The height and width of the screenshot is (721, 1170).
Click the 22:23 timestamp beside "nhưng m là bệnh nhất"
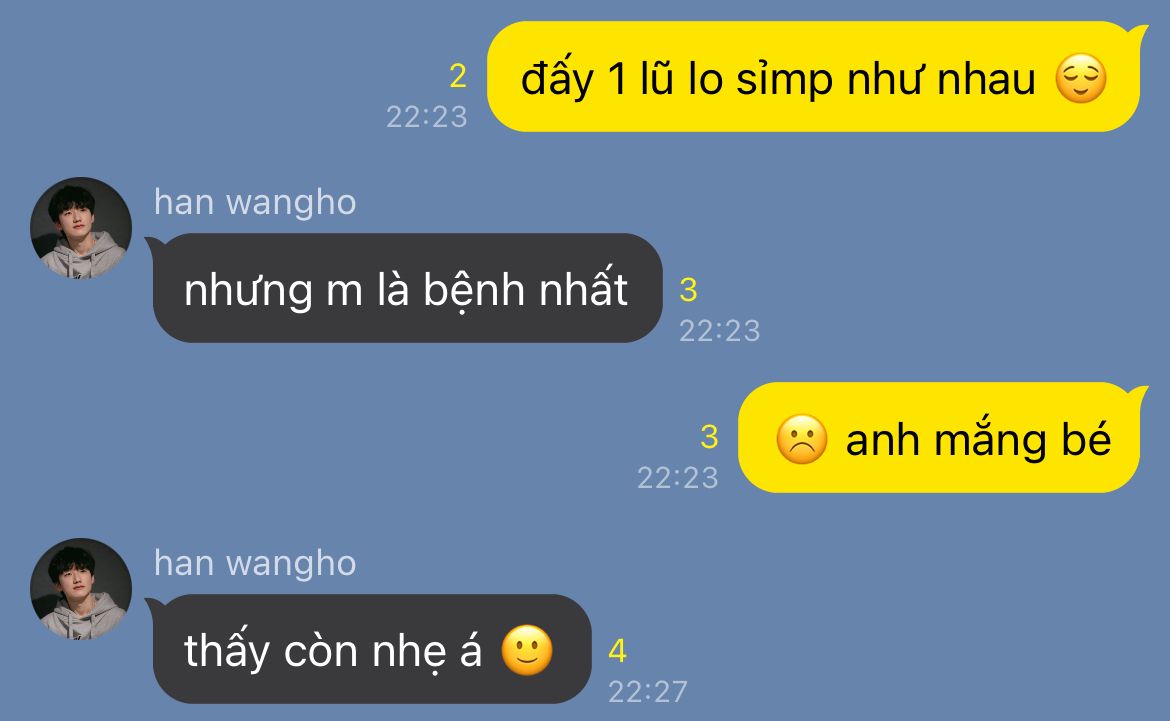(x=719, y=331)
